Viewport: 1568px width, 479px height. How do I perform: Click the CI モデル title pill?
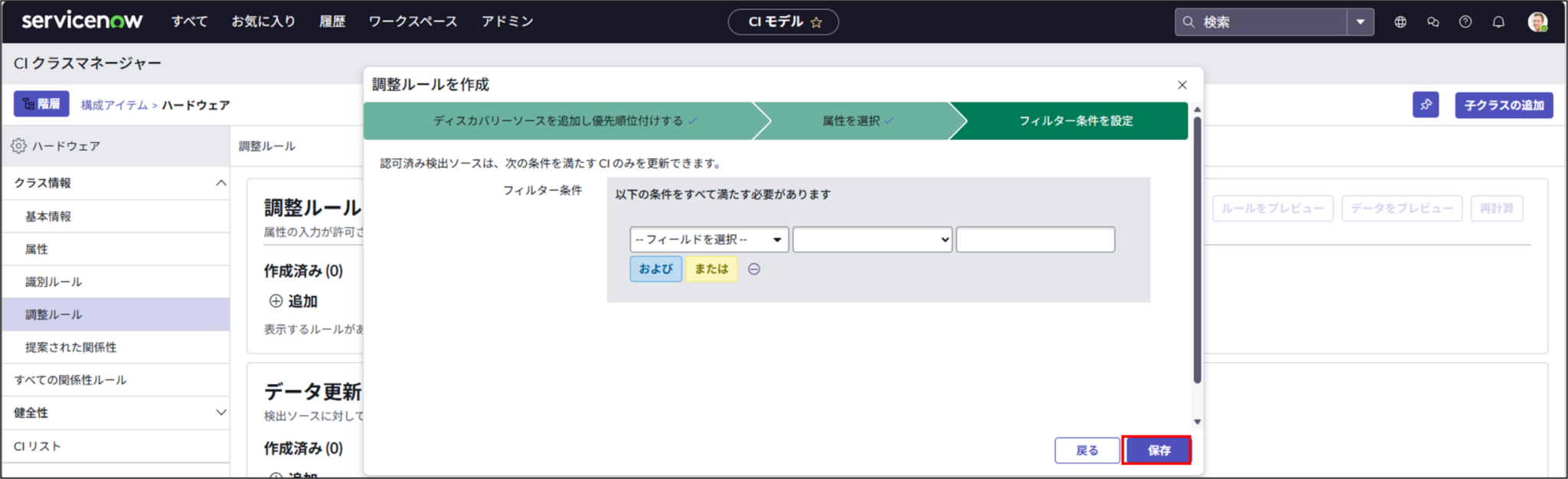783,22
